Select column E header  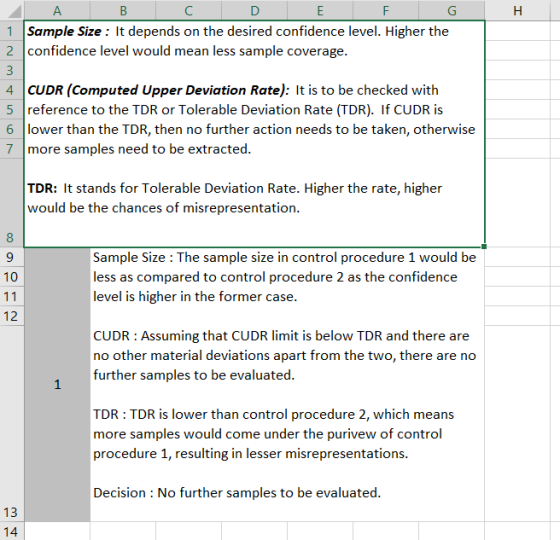tap(320, 10)
